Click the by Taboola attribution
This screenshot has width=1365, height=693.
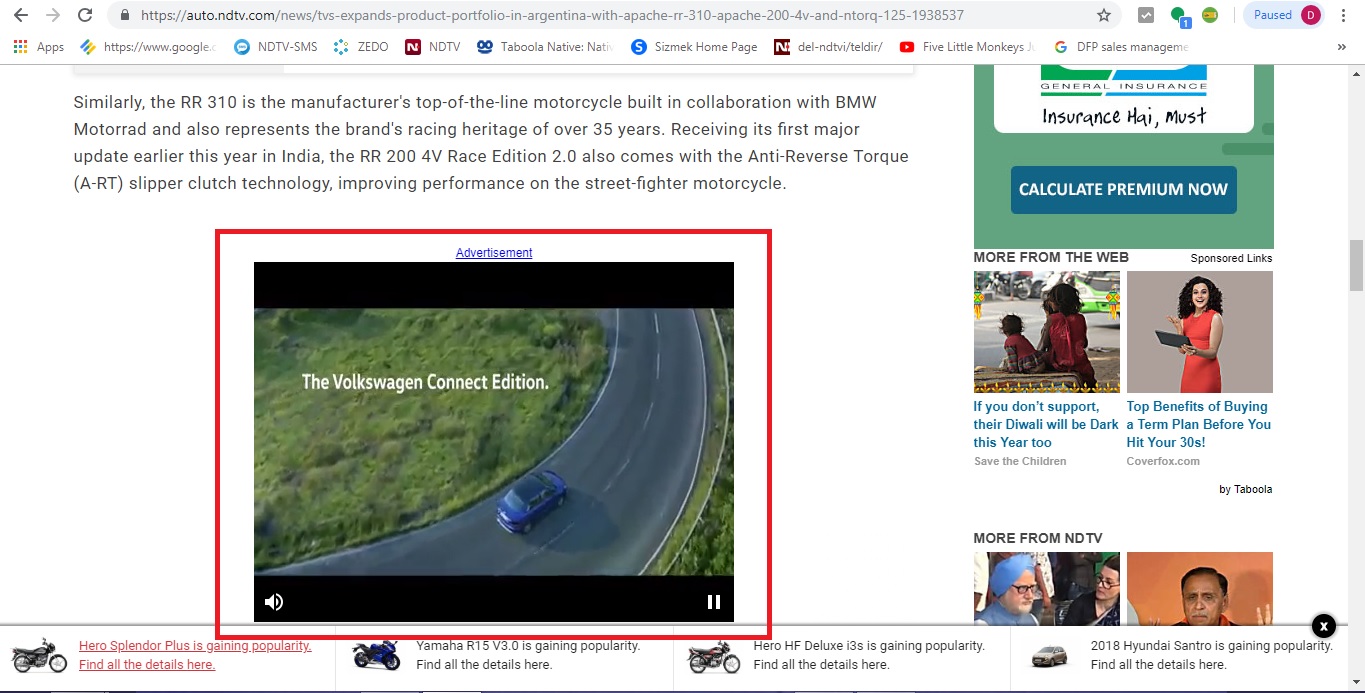(1246, 489)
